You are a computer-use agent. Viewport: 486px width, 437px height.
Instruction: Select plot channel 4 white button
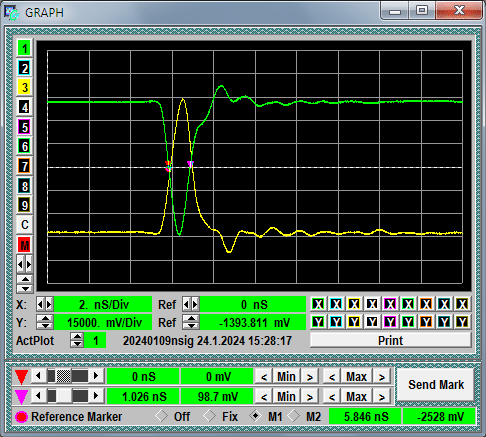click(x=24, y=107)
